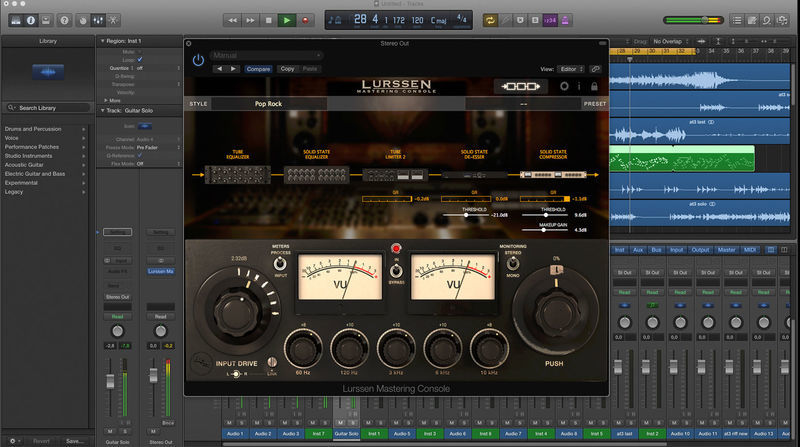Go to previous plugin setting arrow
This screenshot has width=800, height=447.
point(219,69)
